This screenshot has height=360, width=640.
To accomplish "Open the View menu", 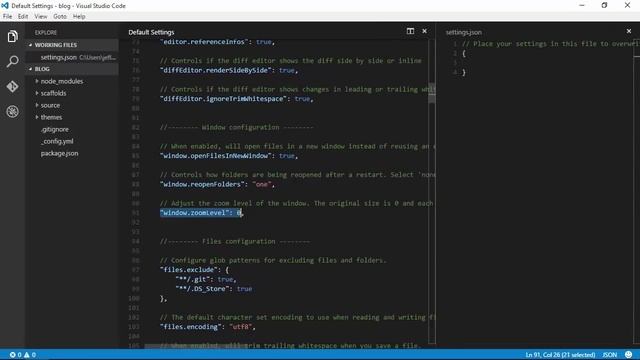I will (x=40, y=16).
